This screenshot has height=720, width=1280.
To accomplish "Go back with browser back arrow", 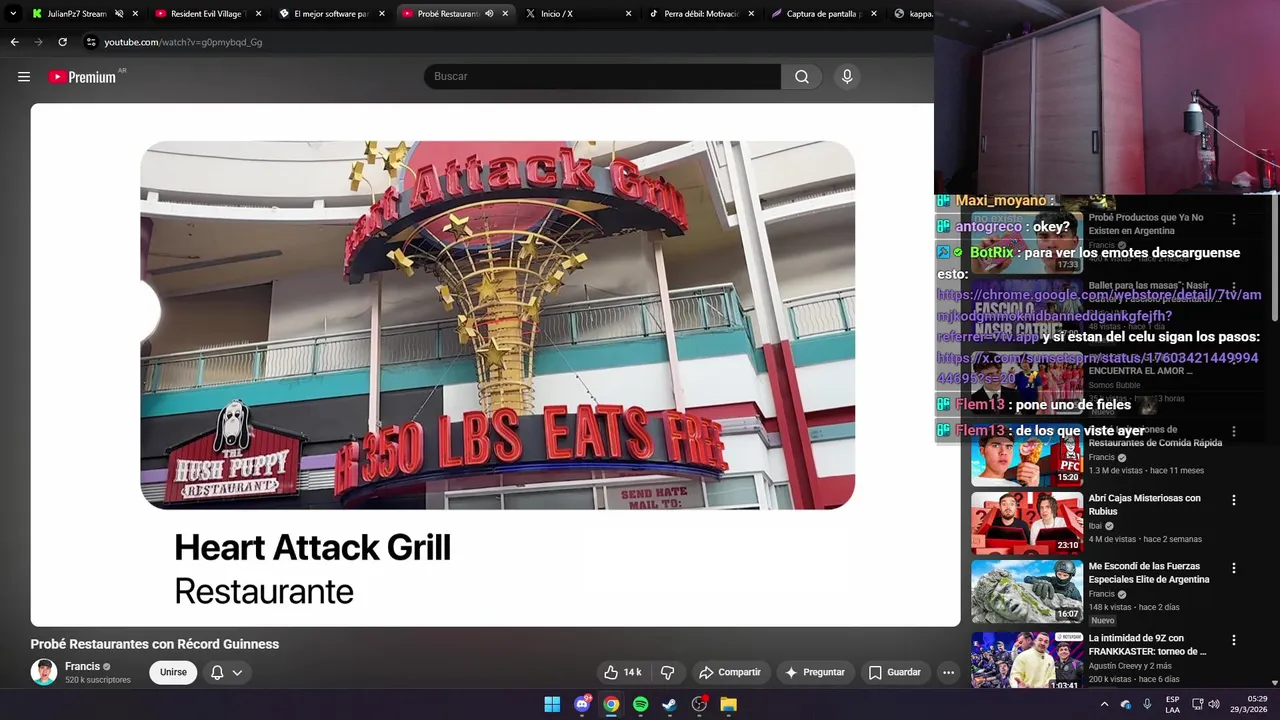I will coord(14,42).
